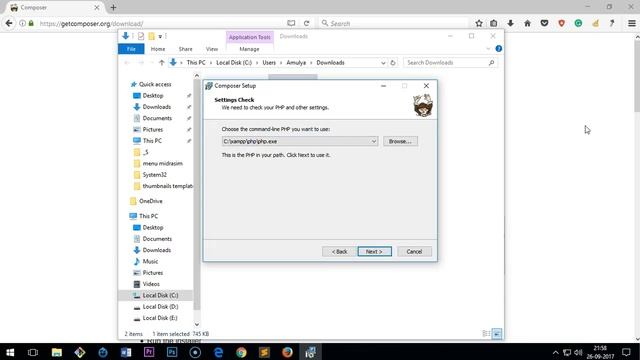
Task: Switch to large icons view in status bar
Action: (x=497, y=334)
